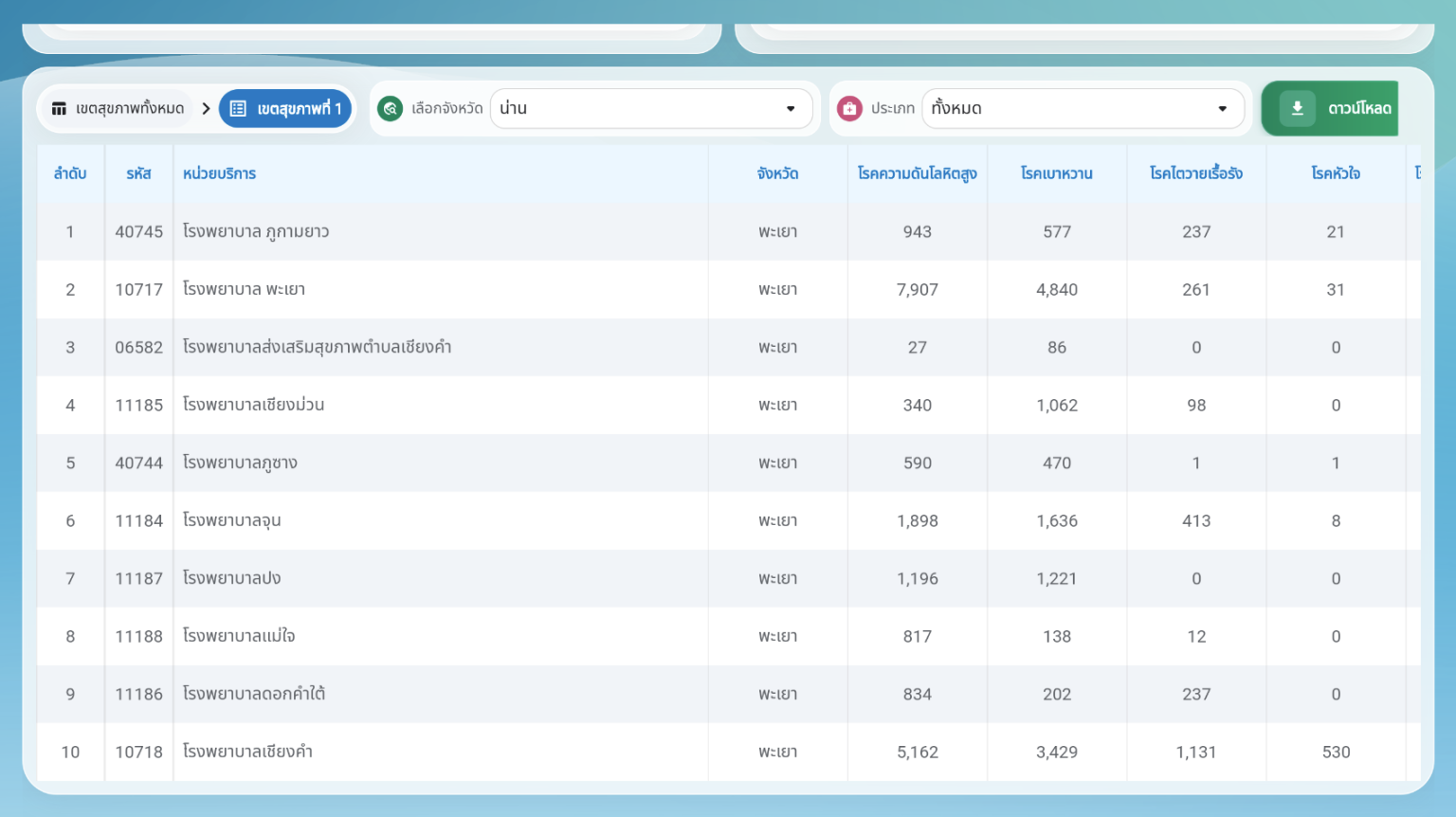This screenshot has height=817, width=1456.
Task: Click the green province search icon
Action: click(390, 109)
